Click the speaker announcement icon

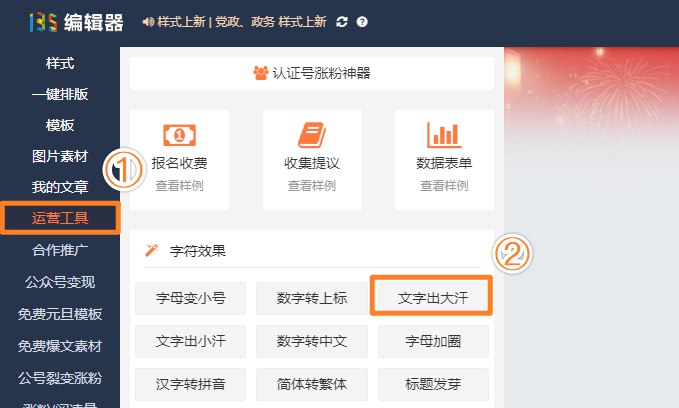coord(148,22)
